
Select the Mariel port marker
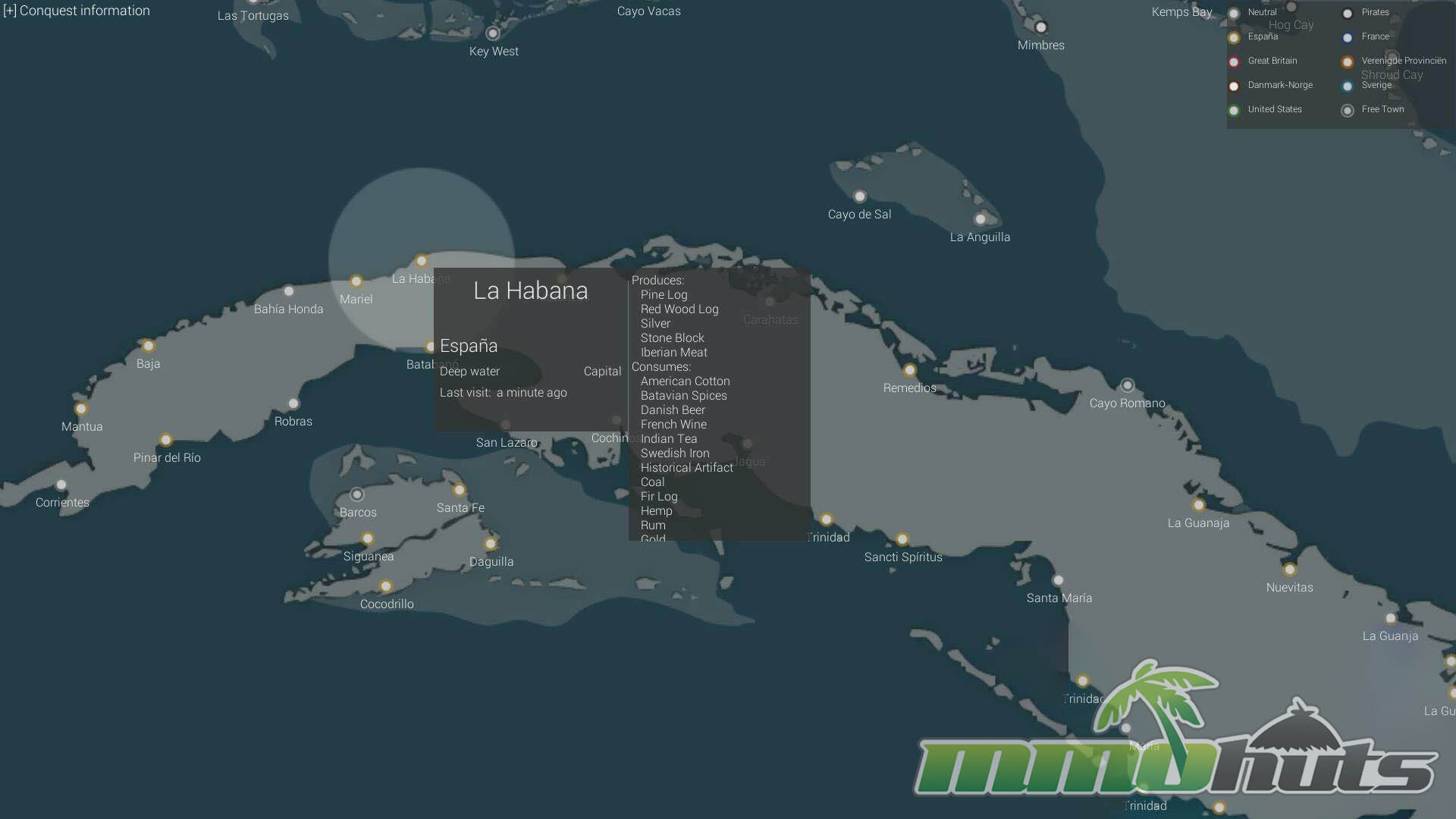[x=356, y=281]
